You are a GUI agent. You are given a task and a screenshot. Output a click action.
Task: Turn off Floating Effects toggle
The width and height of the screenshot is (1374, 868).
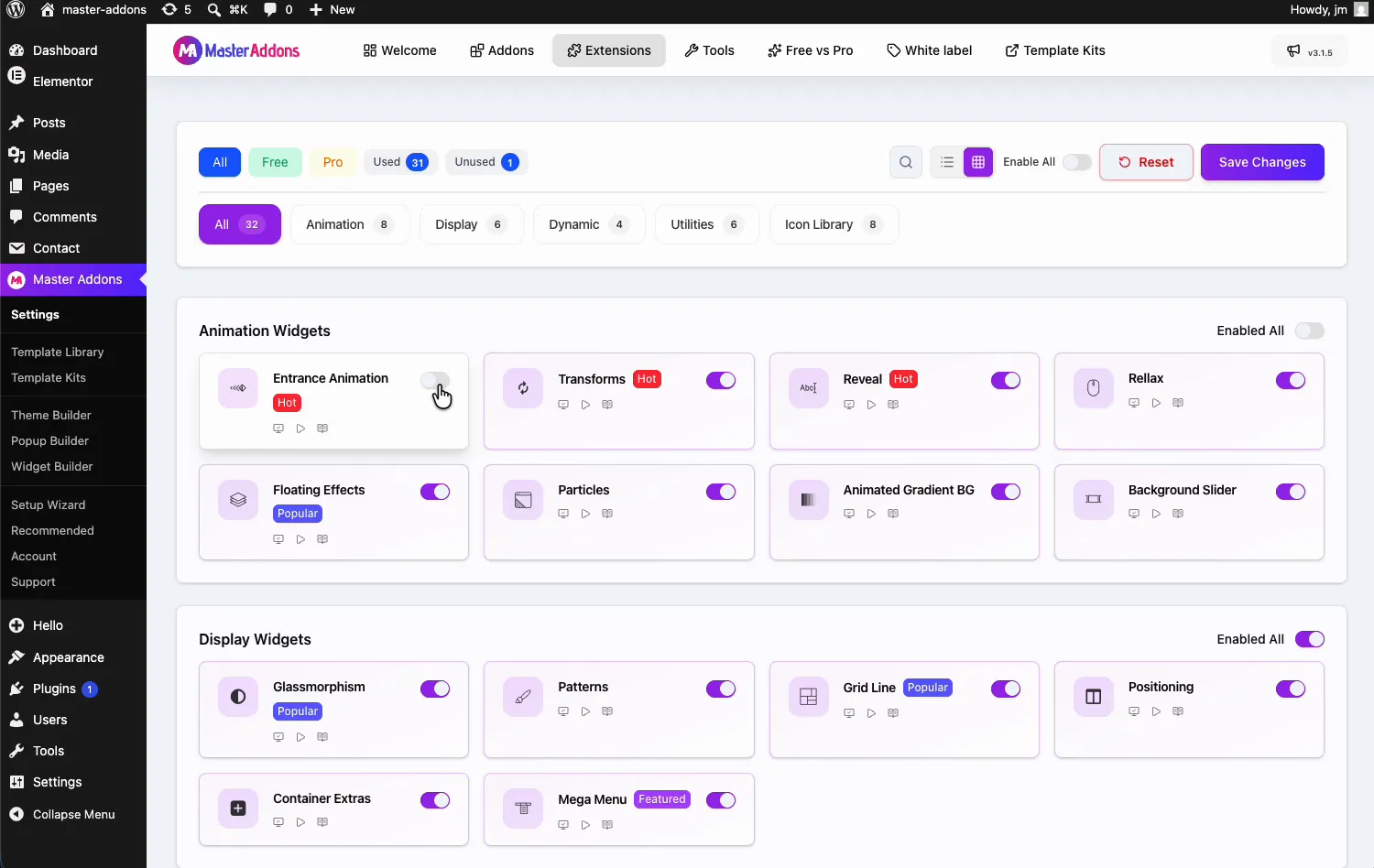click(x=435, y=492)
